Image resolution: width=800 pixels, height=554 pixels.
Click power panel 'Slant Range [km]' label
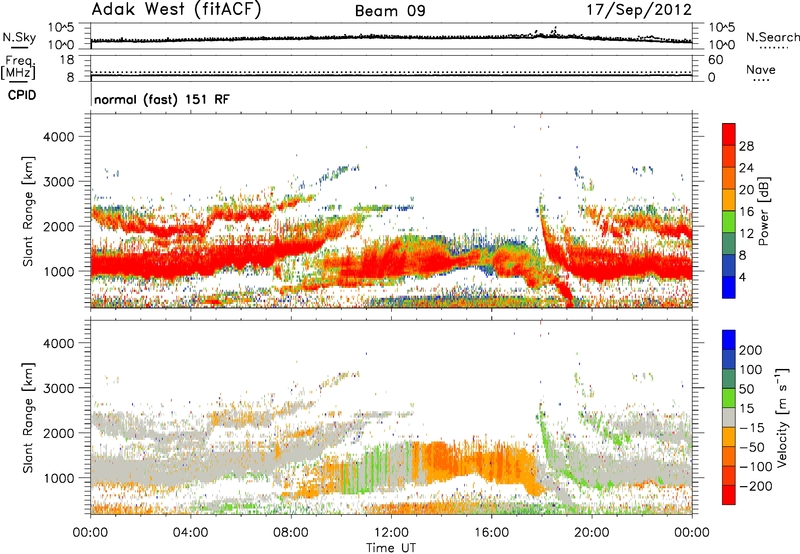click(28, 211)
